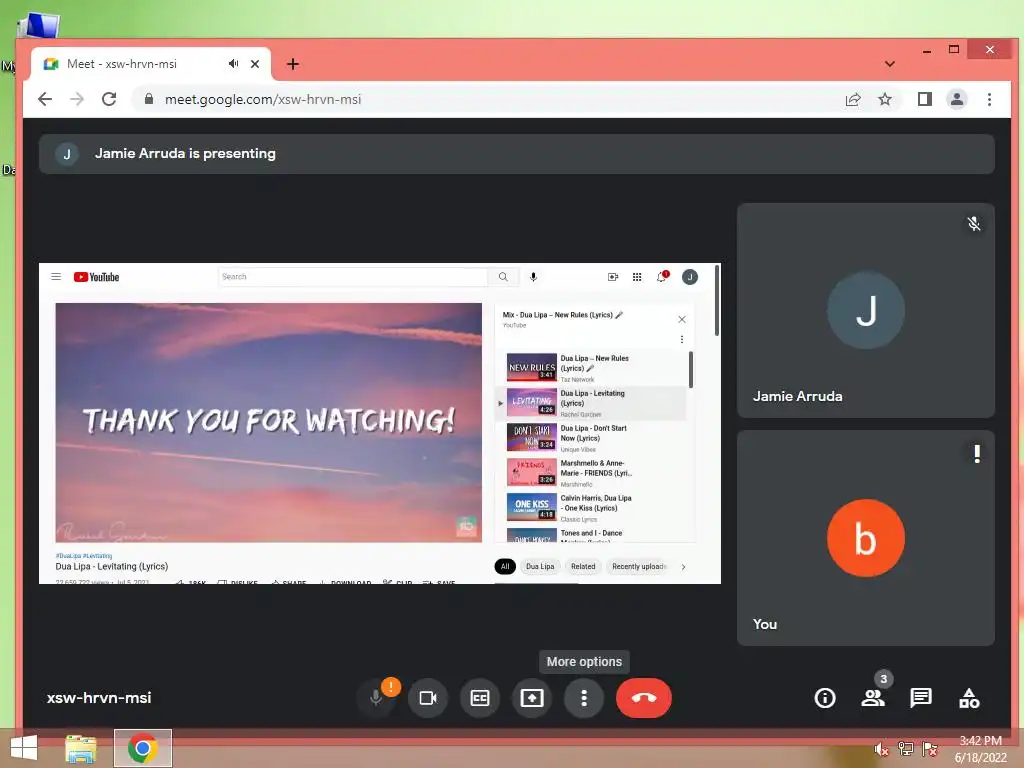
Task: Select the Dua Lipa filter chip
Action: 540,566
